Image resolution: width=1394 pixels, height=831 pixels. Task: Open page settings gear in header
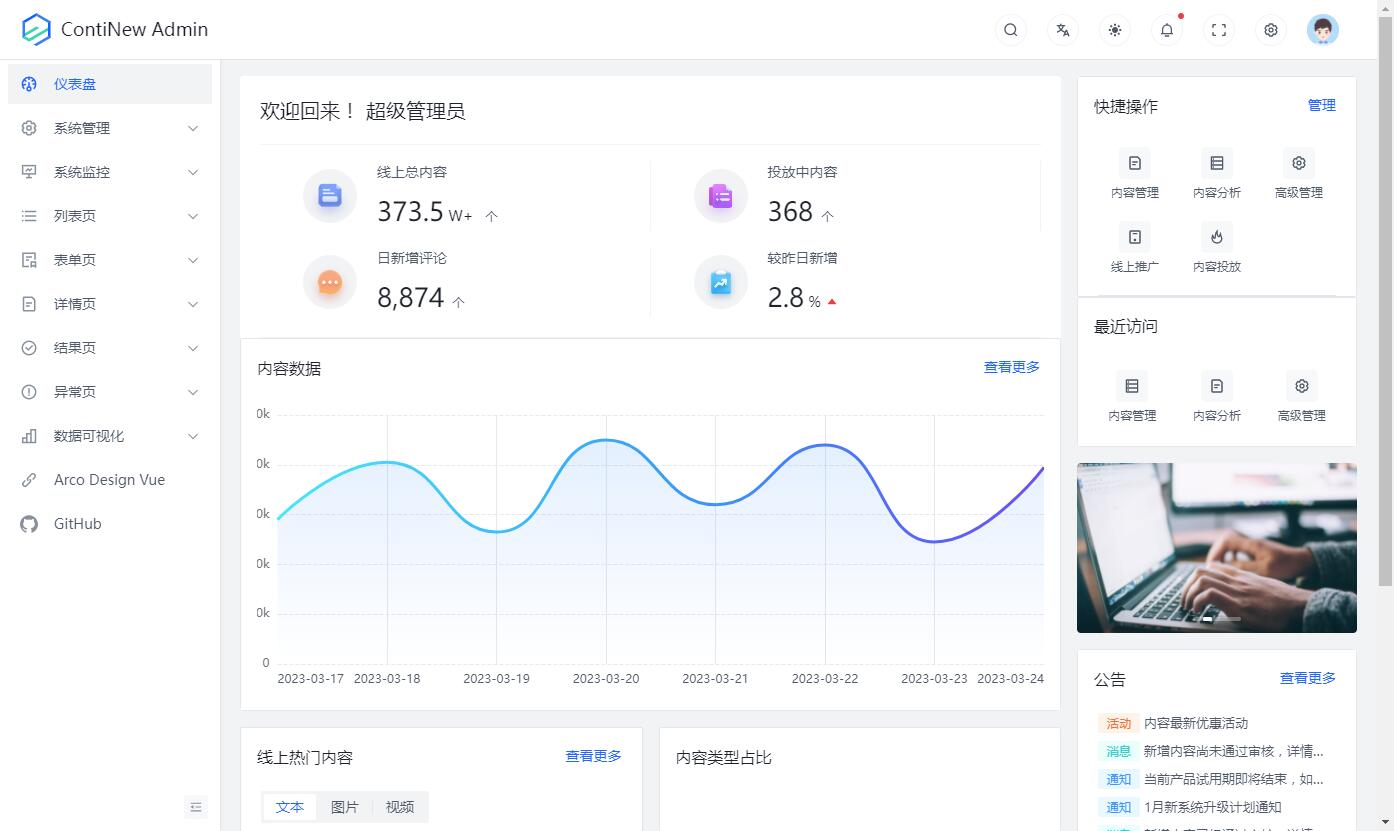pos(1271,30)
